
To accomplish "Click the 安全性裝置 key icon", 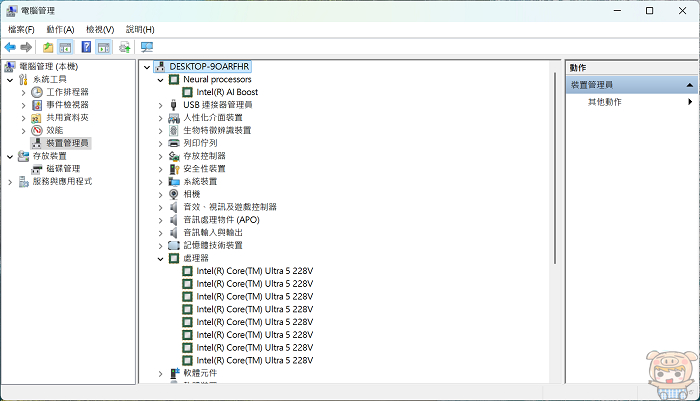I will (x=174, y=169).
